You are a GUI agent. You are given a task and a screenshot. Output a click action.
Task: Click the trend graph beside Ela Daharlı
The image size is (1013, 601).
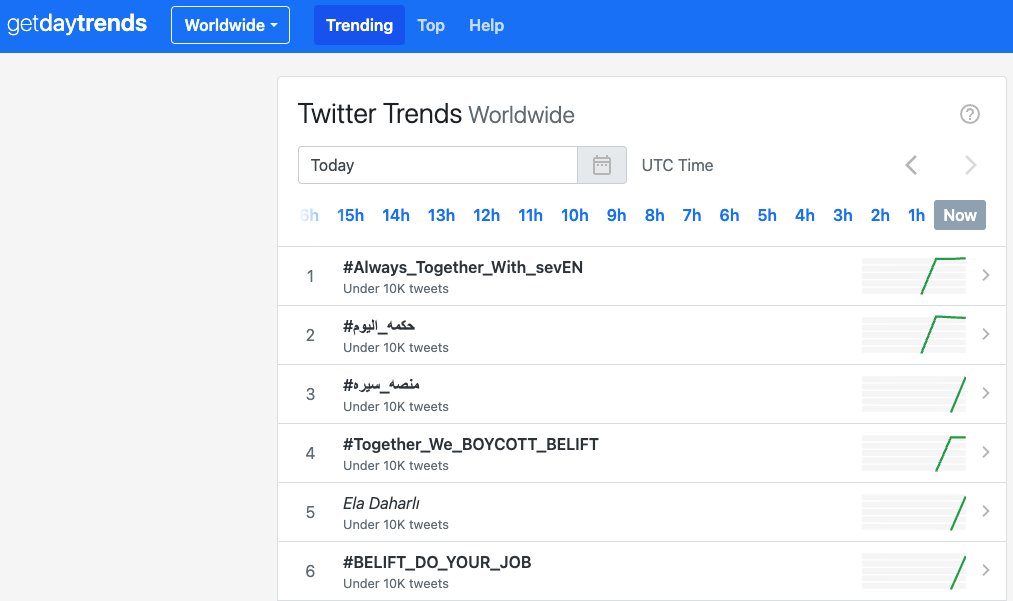913,512
